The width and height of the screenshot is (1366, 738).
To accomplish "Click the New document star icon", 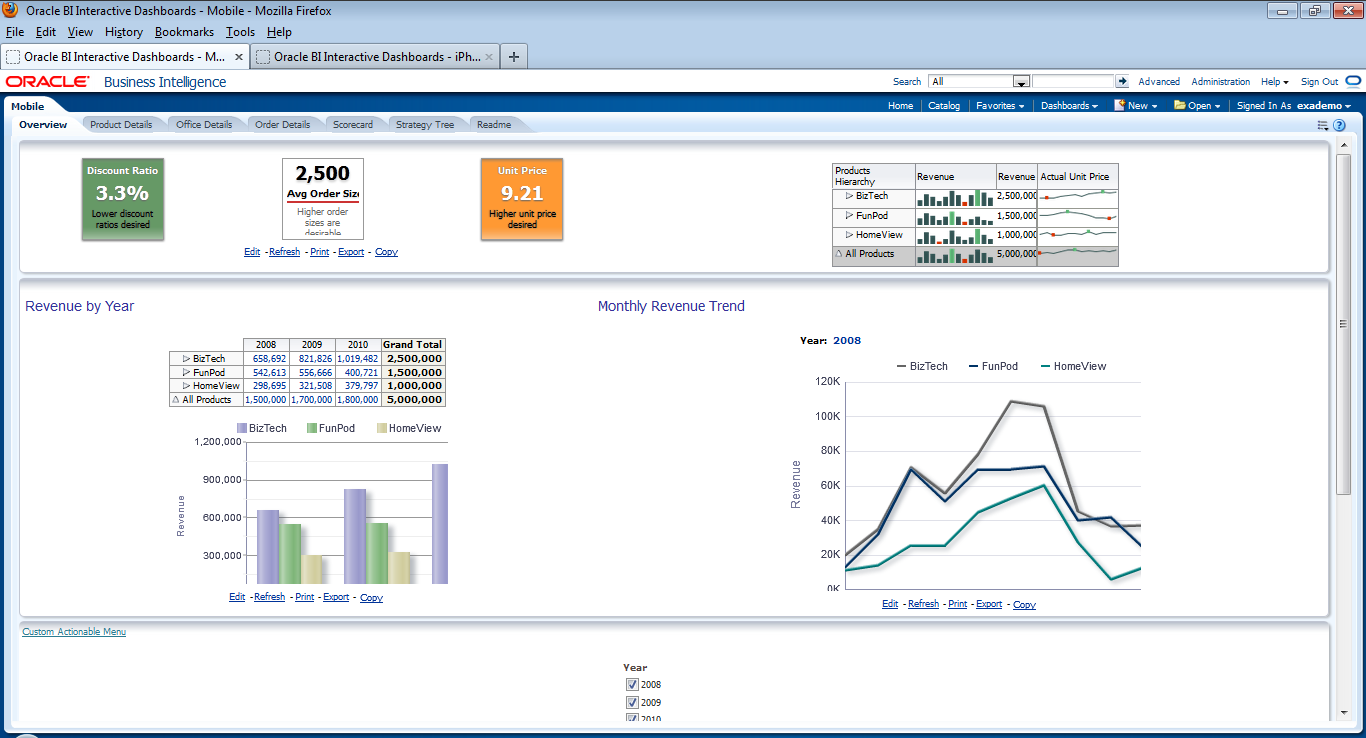I will coord(1121,105).
